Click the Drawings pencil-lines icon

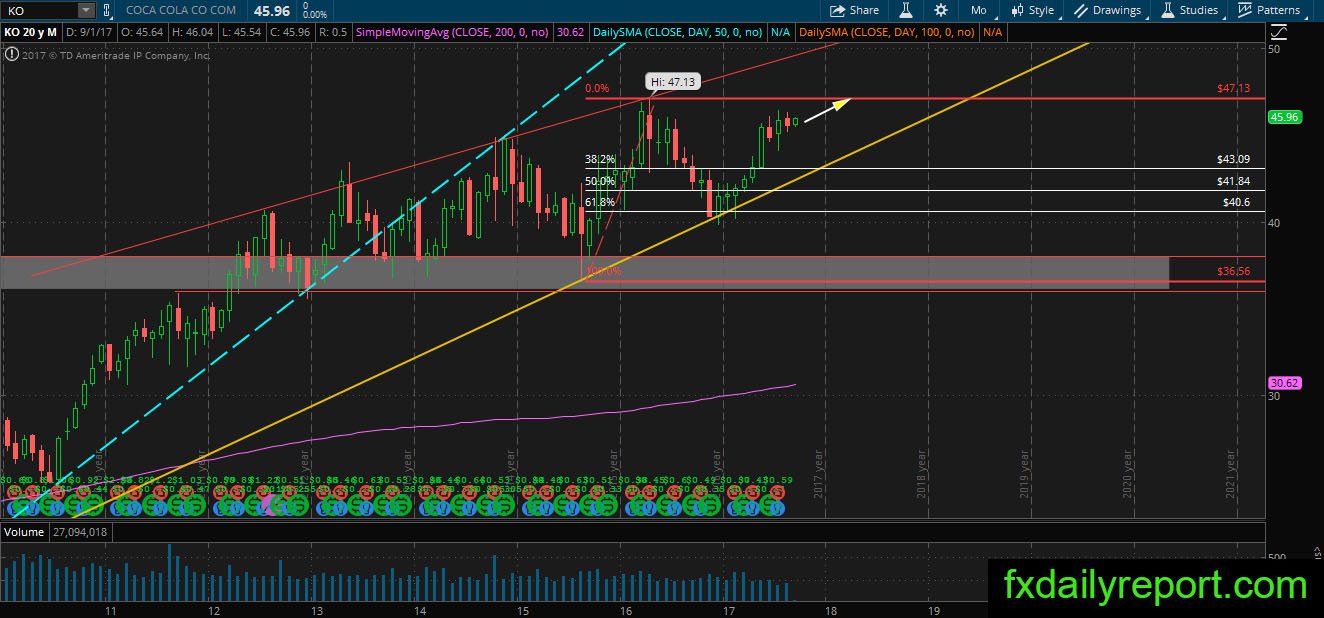tap(1081, 10)
